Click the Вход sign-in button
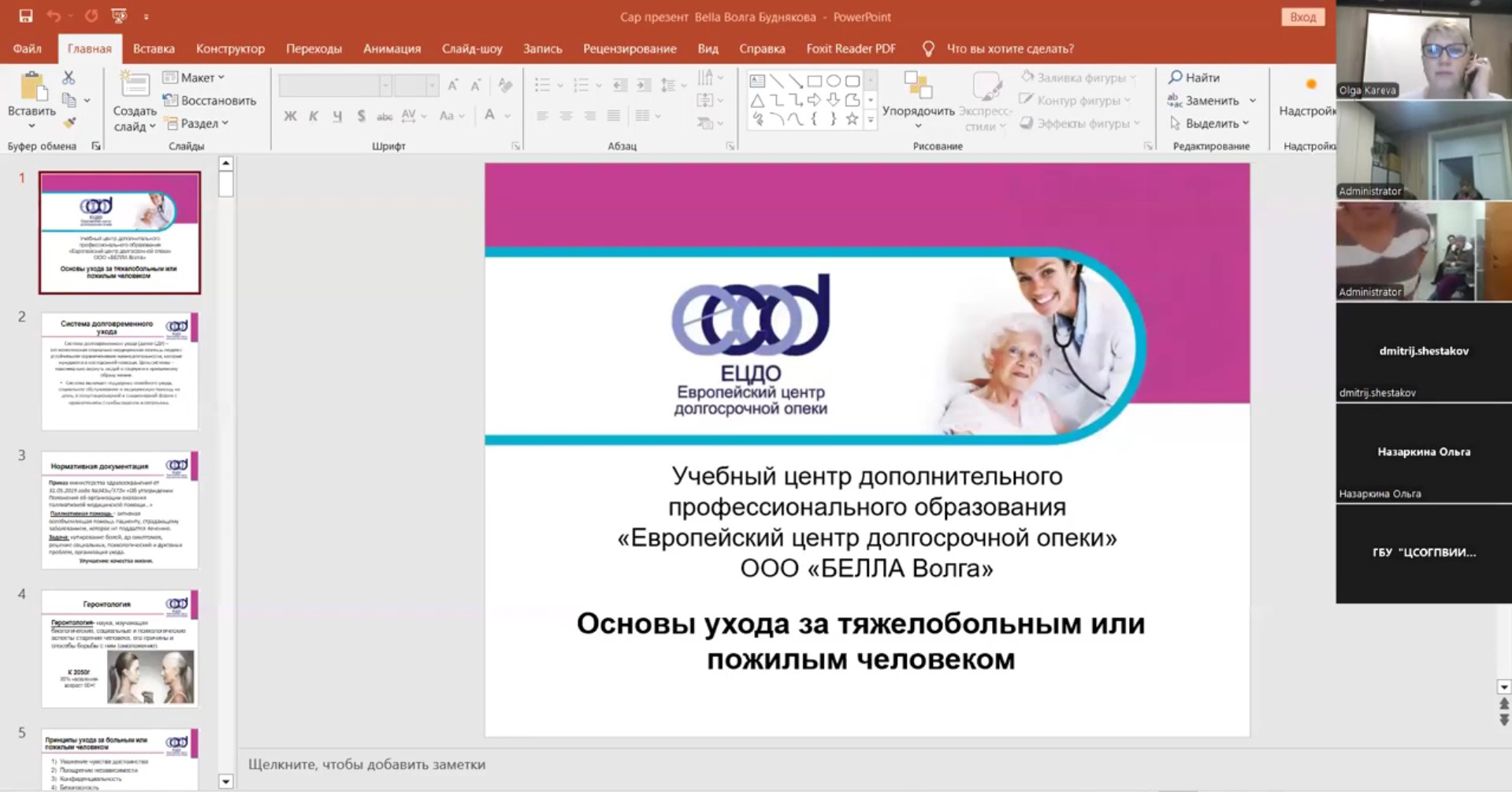1512x792 pixels. pyautogui.click(x=1302, y=17)
